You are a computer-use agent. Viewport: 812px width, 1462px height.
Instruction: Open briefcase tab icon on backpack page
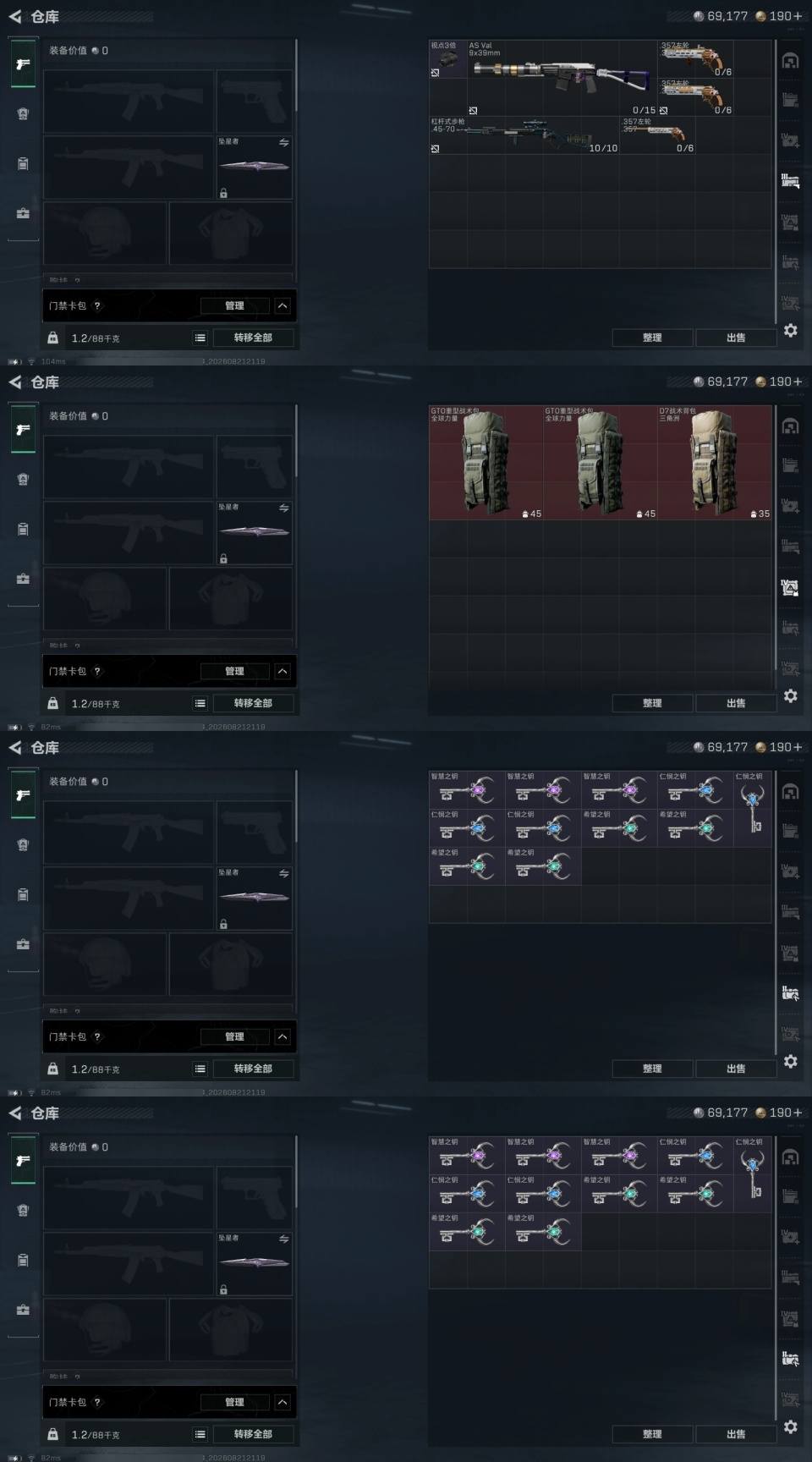tap(23, 579)
